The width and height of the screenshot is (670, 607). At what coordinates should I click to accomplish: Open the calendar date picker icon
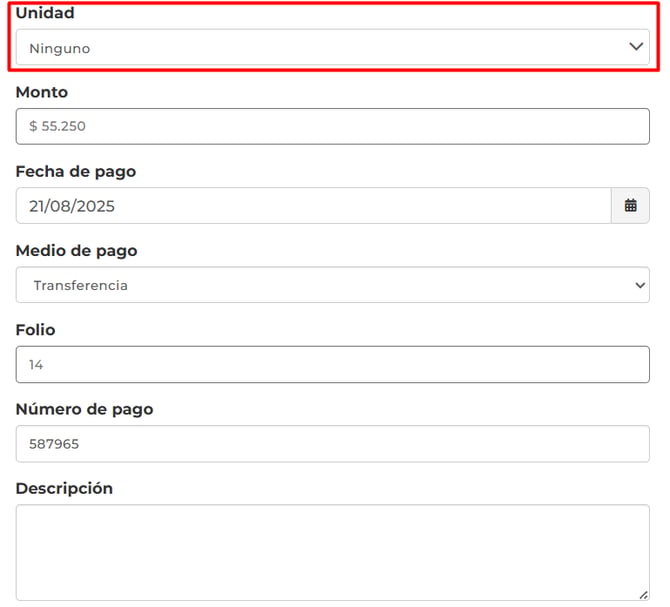(630, 206)
